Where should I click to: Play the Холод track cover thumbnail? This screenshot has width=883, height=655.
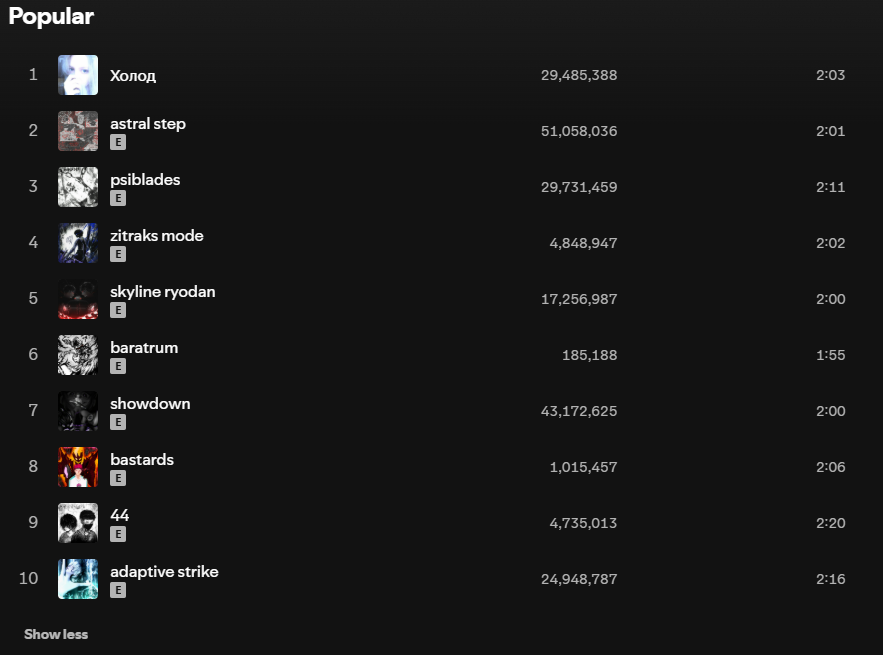pos(78,75)
